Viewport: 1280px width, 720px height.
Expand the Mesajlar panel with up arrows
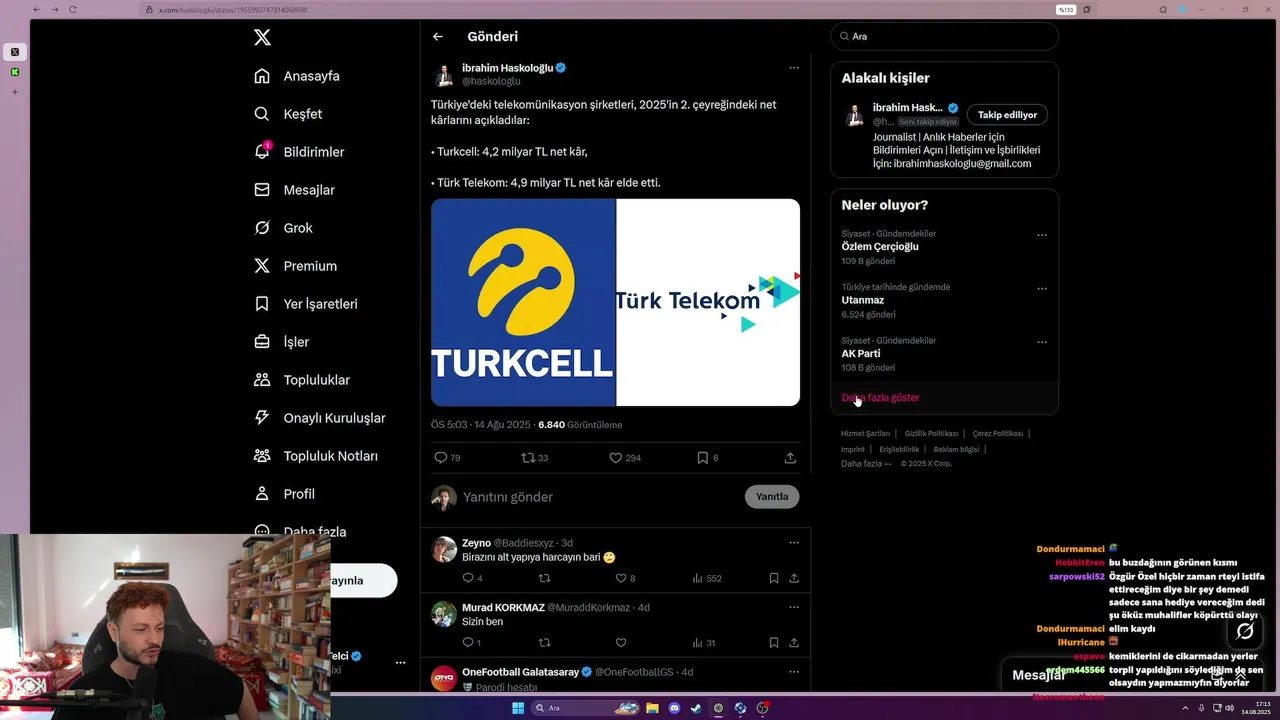pyautogui.click(x=1240, y=675)
